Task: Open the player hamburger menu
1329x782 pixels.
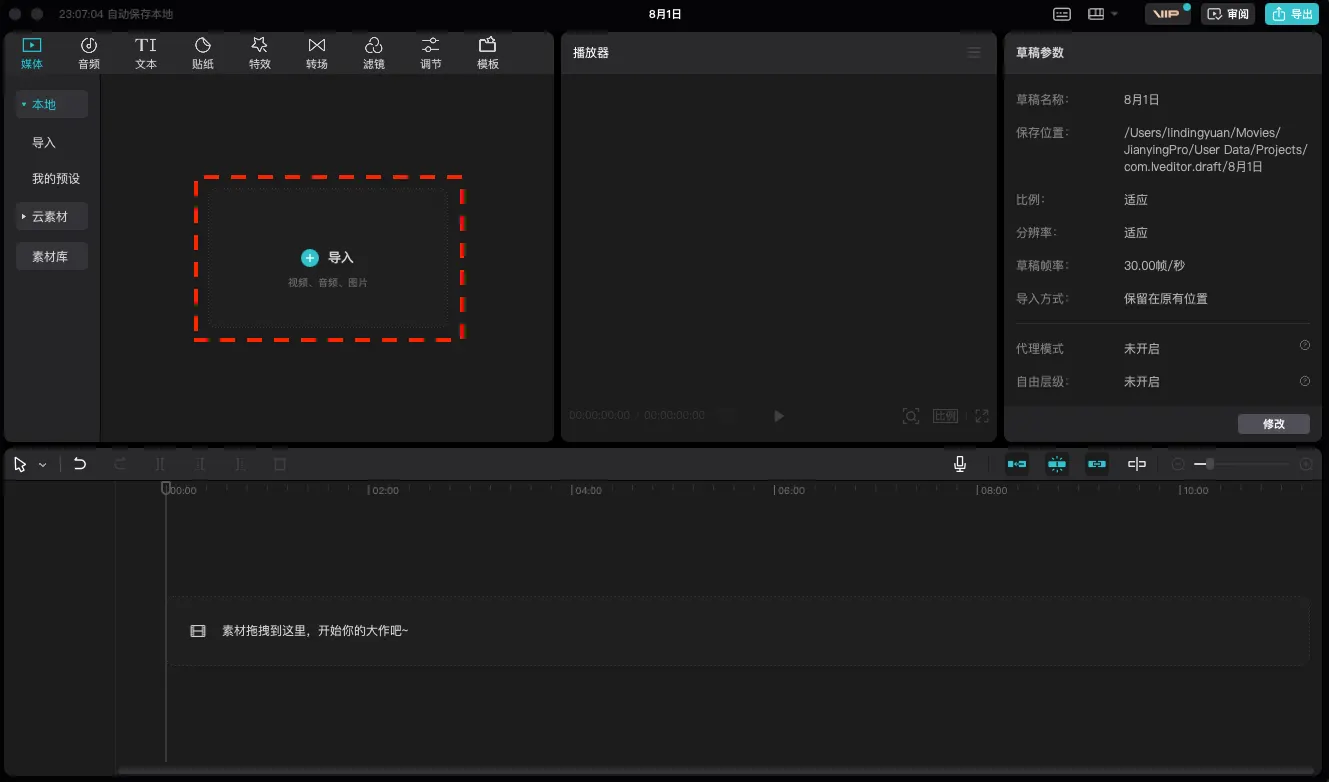Action: [974, 52]
